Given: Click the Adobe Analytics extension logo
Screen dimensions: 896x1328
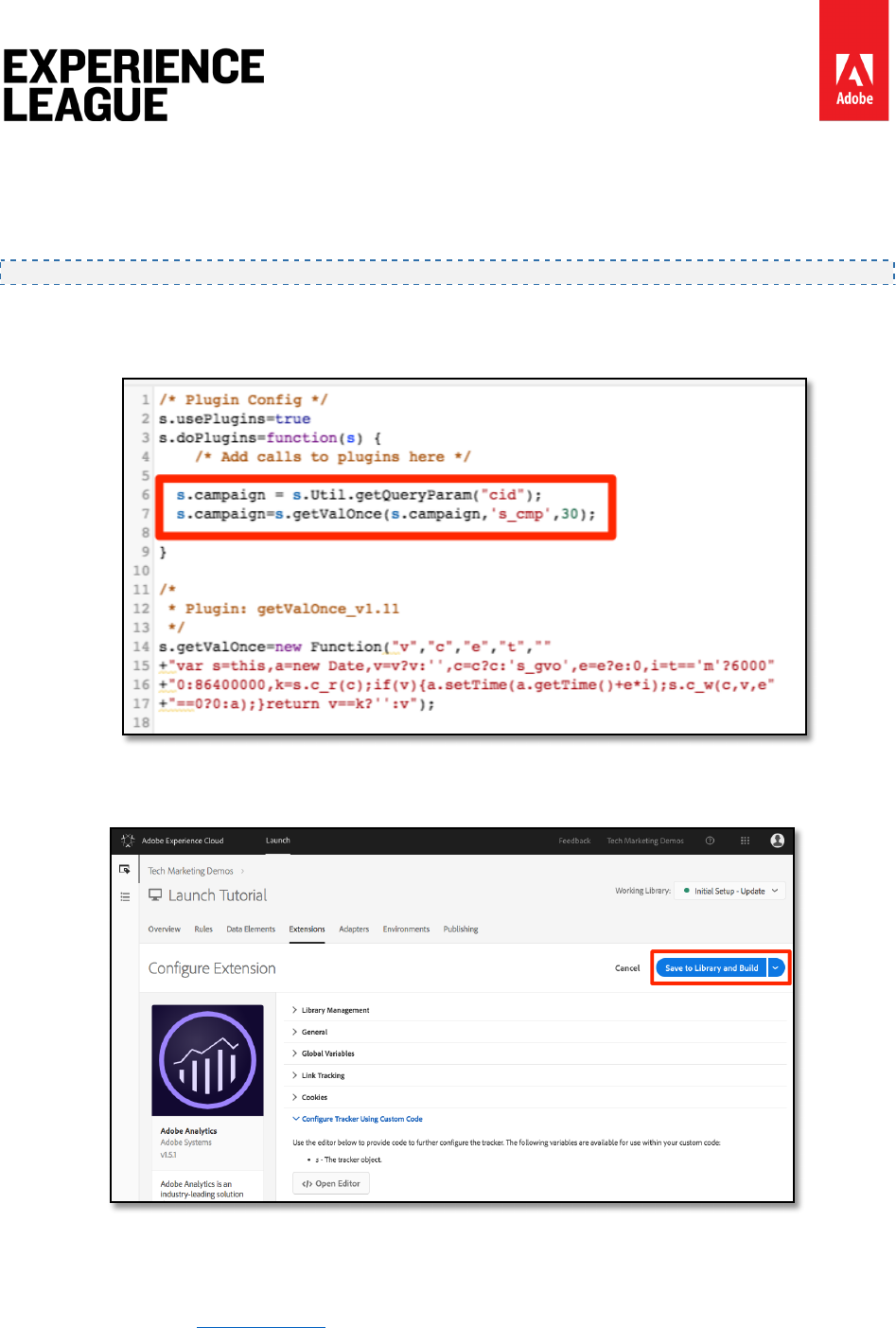Looking at the screenshot, I should tap(207, 1060).
